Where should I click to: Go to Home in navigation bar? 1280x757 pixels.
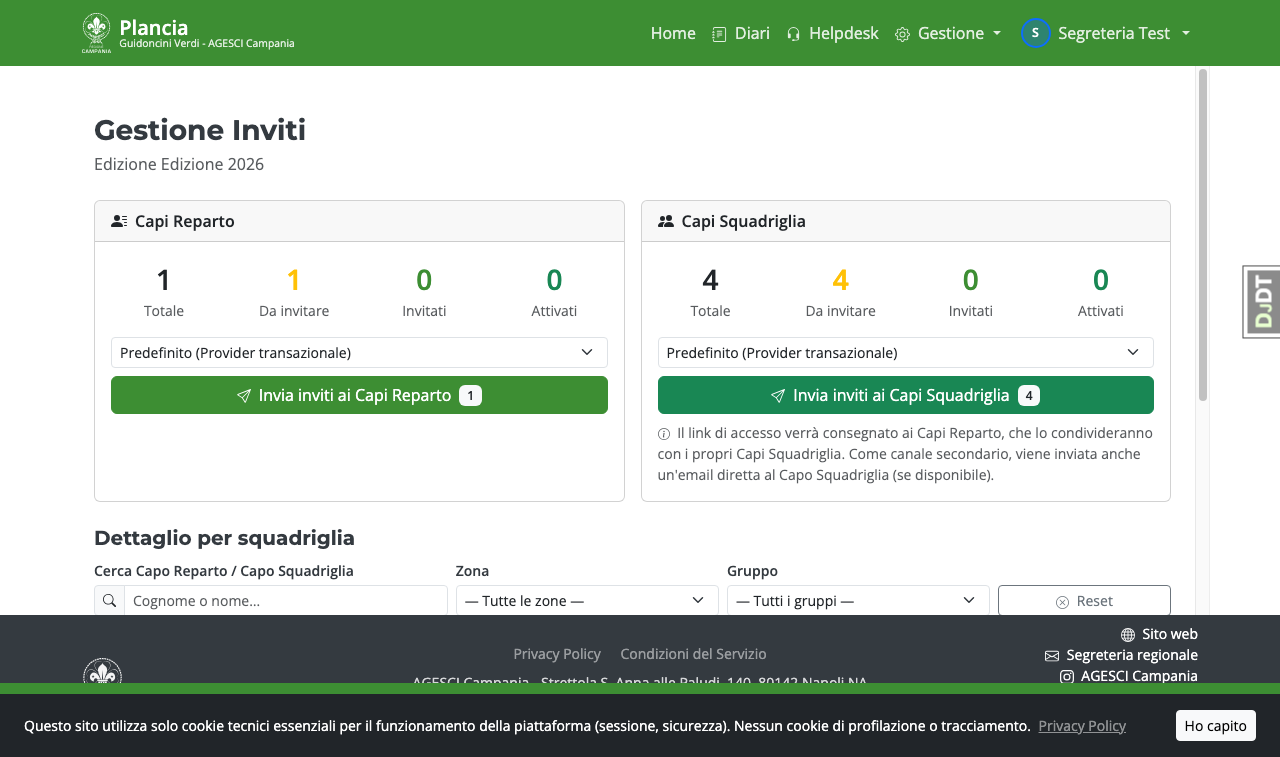[x=673, y=33]
